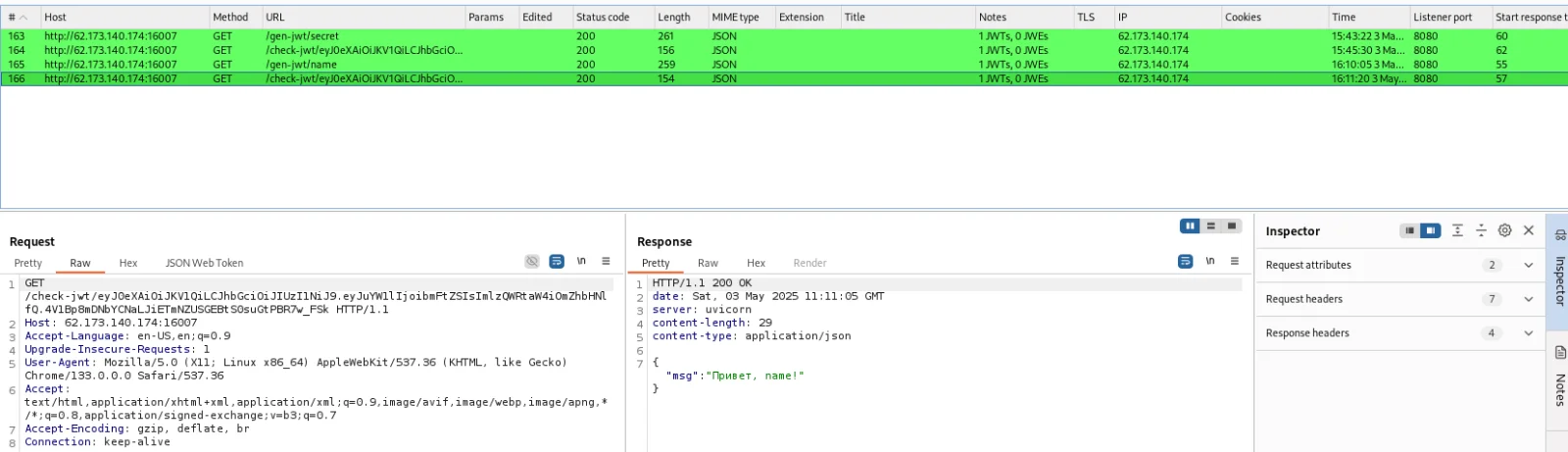1568x452 pixels.
Task: Select side-by-side request/response layout
Action: click(1190, 226)
